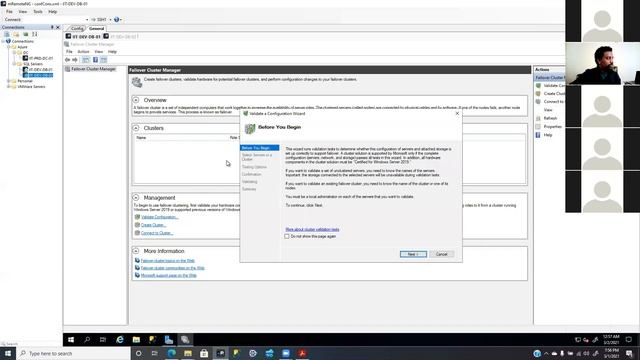Tick the 'Do not show this page again' checkbox
640x360 pixels.
[x=287, y=236]
